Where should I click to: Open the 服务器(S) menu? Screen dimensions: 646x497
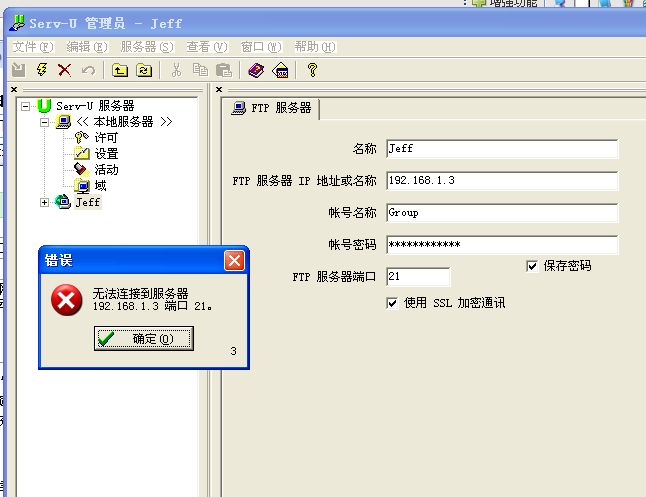147,47
